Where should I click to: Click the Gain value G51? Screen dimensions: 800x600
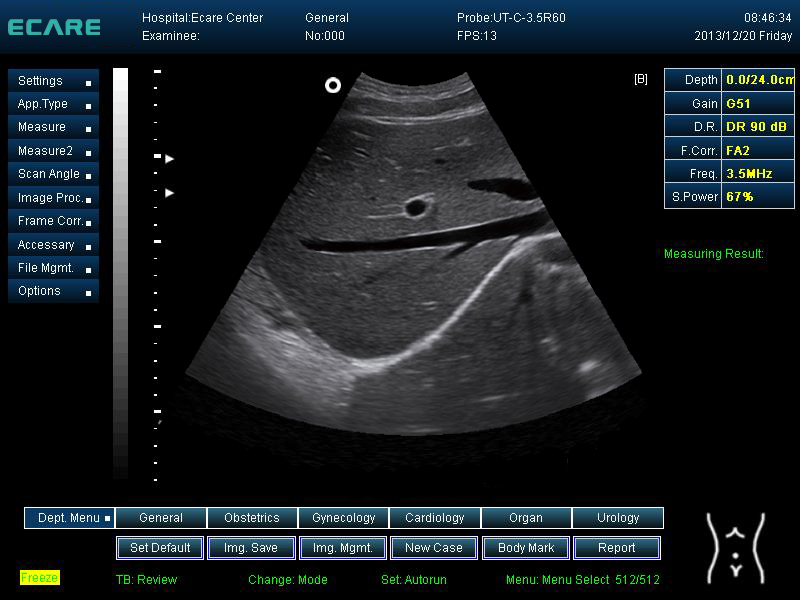point(758,104)
